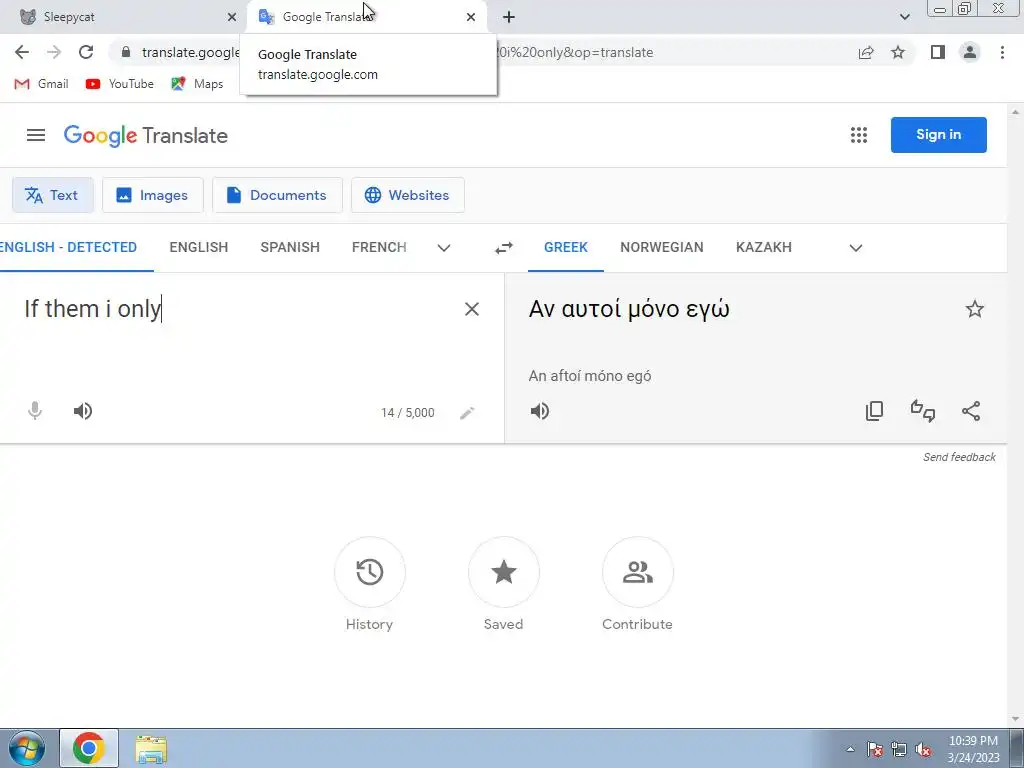
Task: Select the Text translation mode
Action: pos(53,195)
